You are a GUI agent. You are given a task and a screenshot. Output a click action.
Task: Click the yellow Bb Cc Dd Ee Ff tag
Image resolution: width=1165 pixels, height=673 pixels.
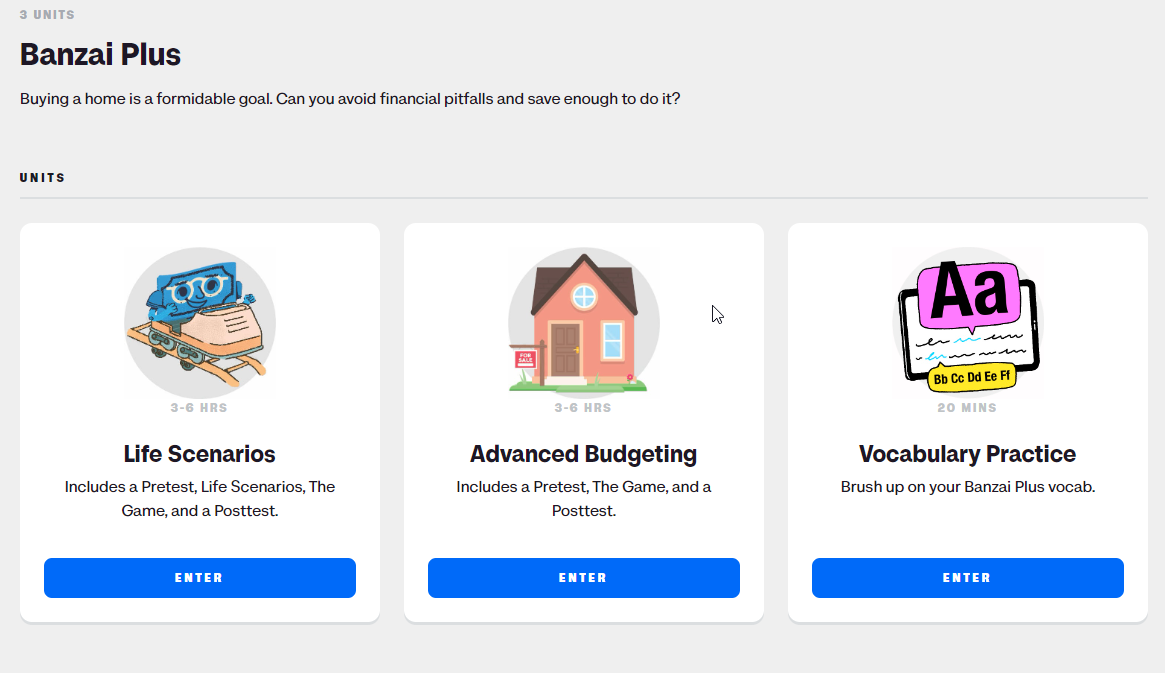pyautogui.click(x=971, y=377)
